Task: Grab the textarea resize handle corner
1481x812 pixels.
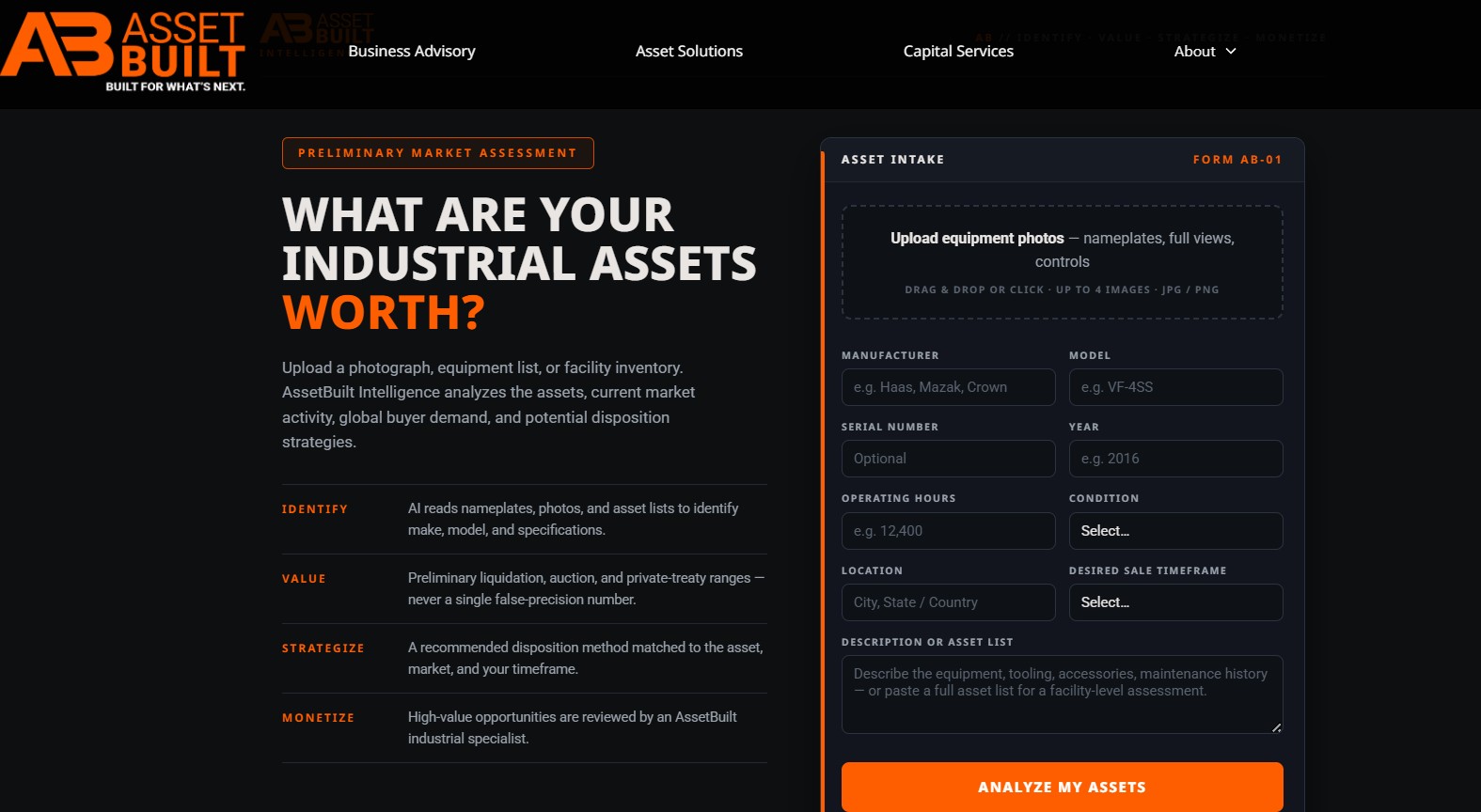Action: (x=1276, y=727)
